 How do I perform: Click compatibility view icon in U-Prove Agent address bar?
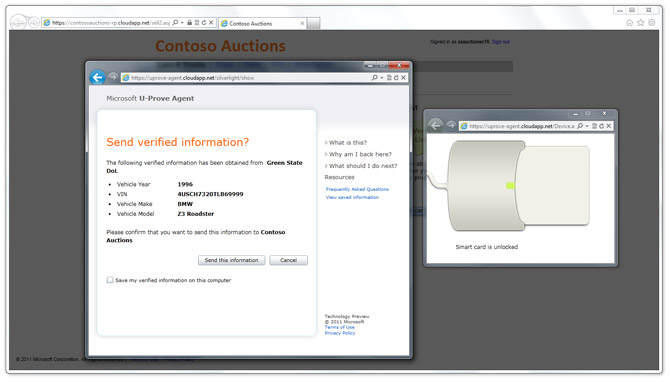click(x=389, y=78)
